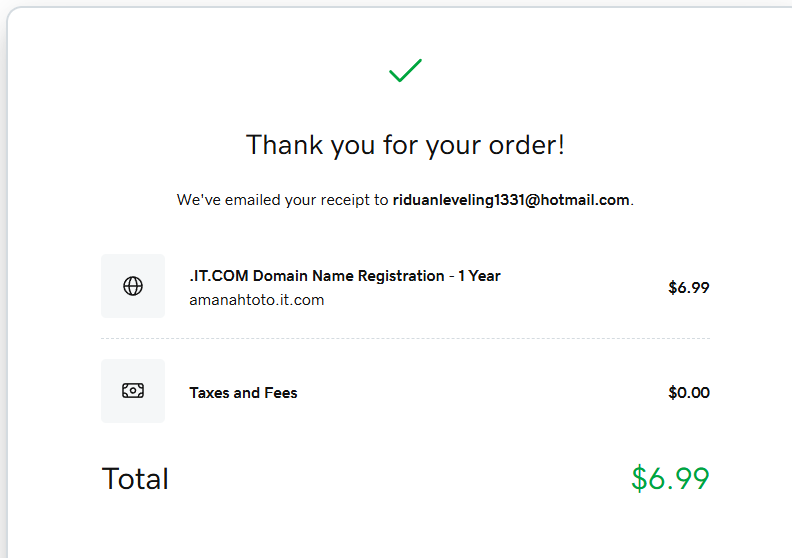Select the amanahtoto.it.com domain name
This screenshot has height=558, width=792.
(x=256, y=300)
